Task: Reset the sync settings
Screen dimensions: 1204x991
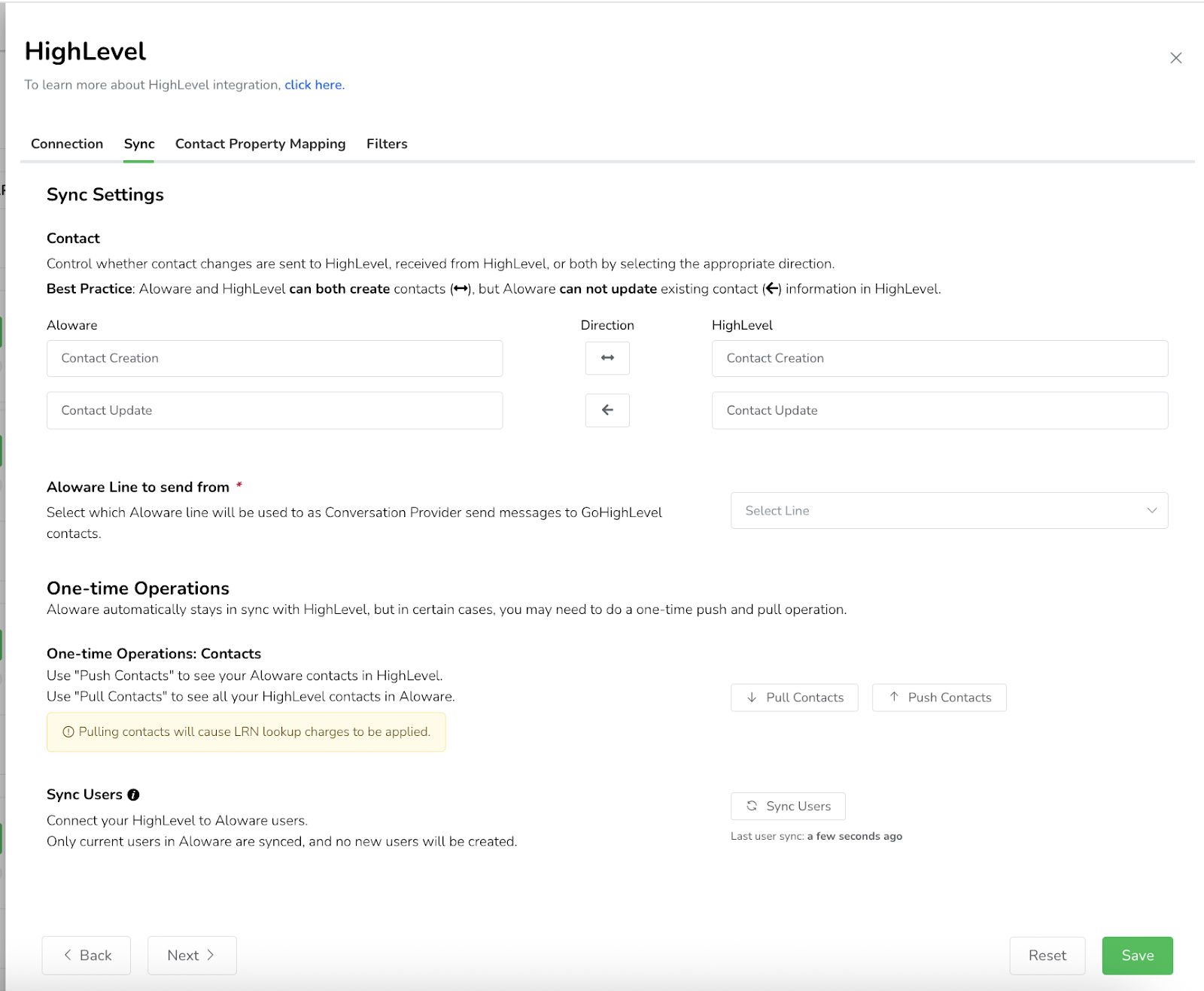Action: pos(1047,955)
